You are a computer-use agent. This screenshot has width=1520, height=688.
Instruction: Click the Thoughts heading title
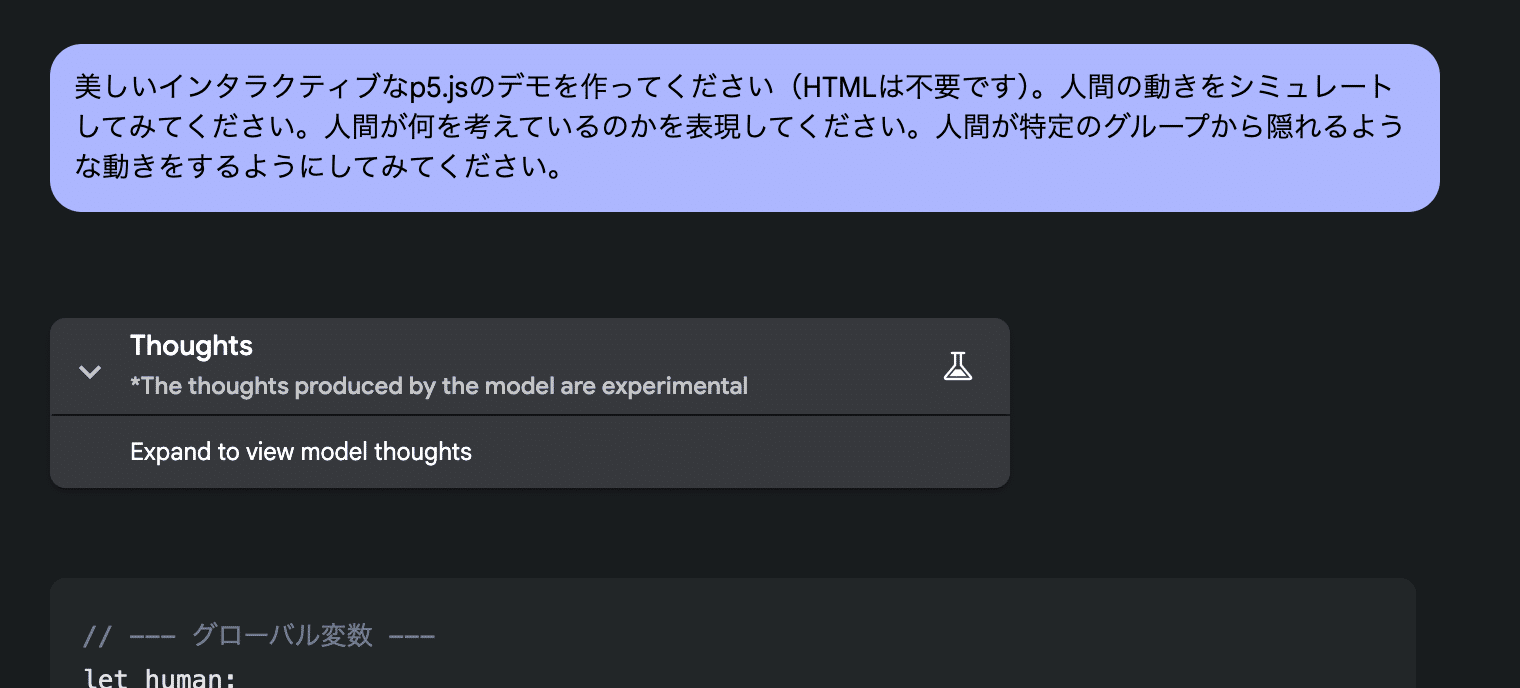click(191, 346)
